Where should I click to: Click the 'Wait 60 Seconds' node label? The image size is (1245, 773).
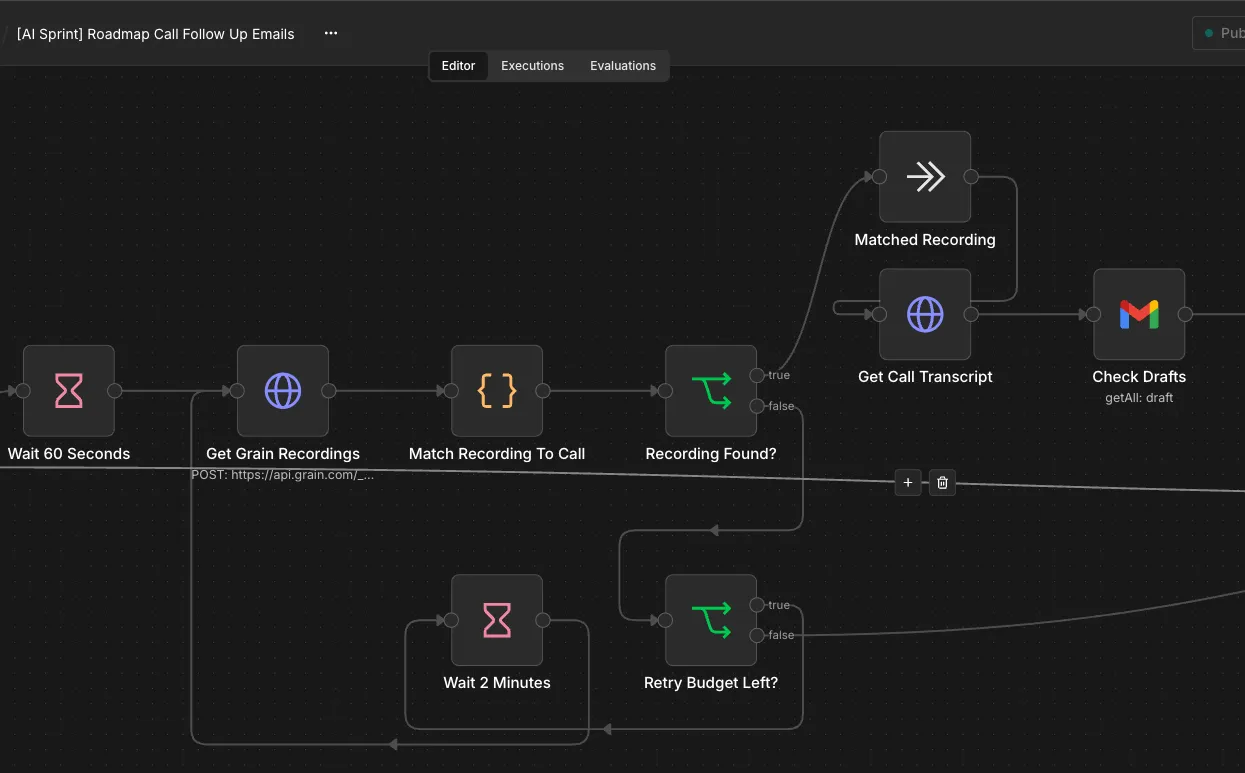point(69,454)
